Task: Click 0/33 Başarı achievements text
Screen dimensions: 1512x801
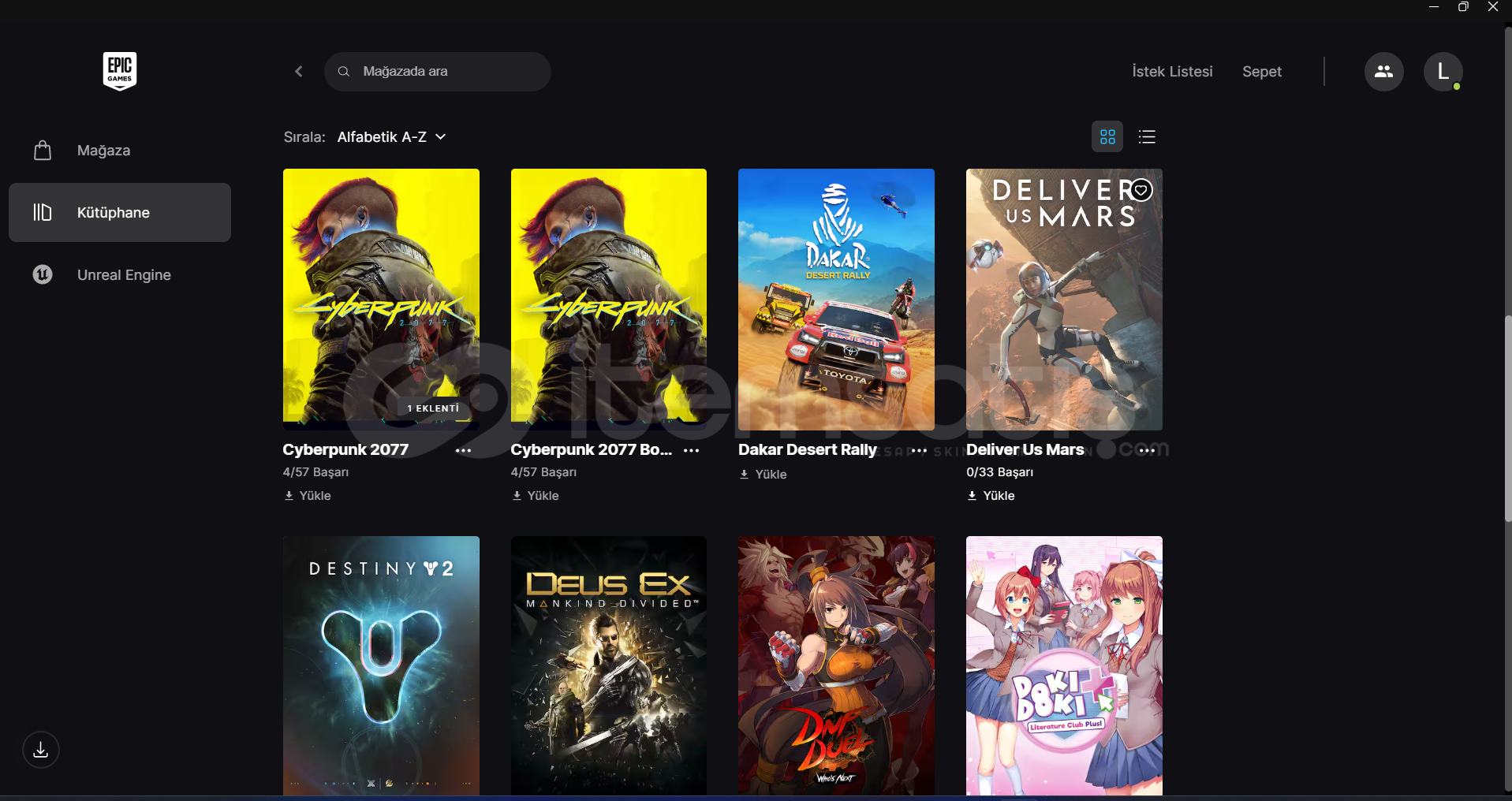Action: pos(999,472)
